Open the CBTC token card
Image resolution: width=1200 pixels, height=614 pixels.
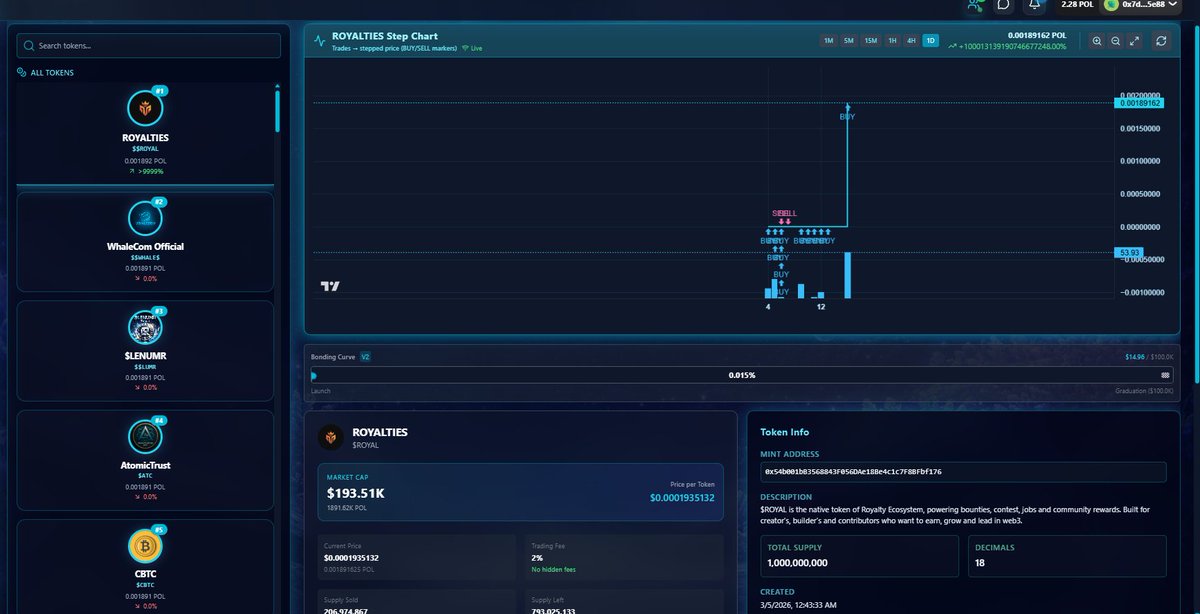(x=145, y=565)
